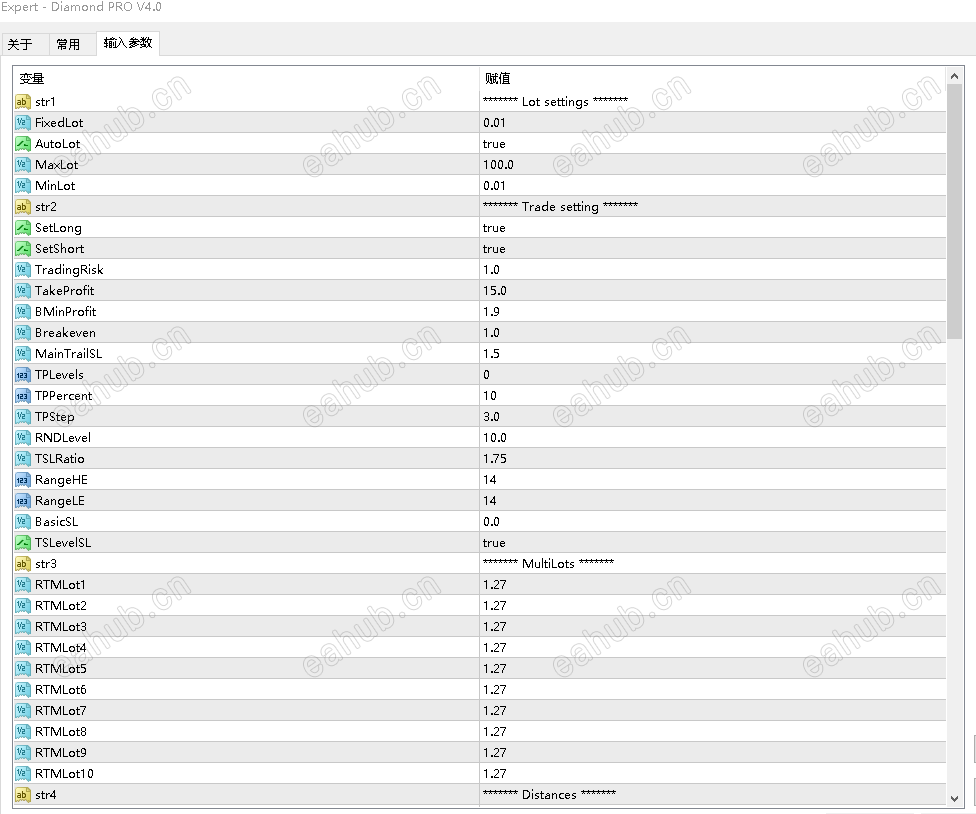This screenshot has height=814, width=976.
Task: Select the 输入参数 tab
Action: click(x=128, y=43)
